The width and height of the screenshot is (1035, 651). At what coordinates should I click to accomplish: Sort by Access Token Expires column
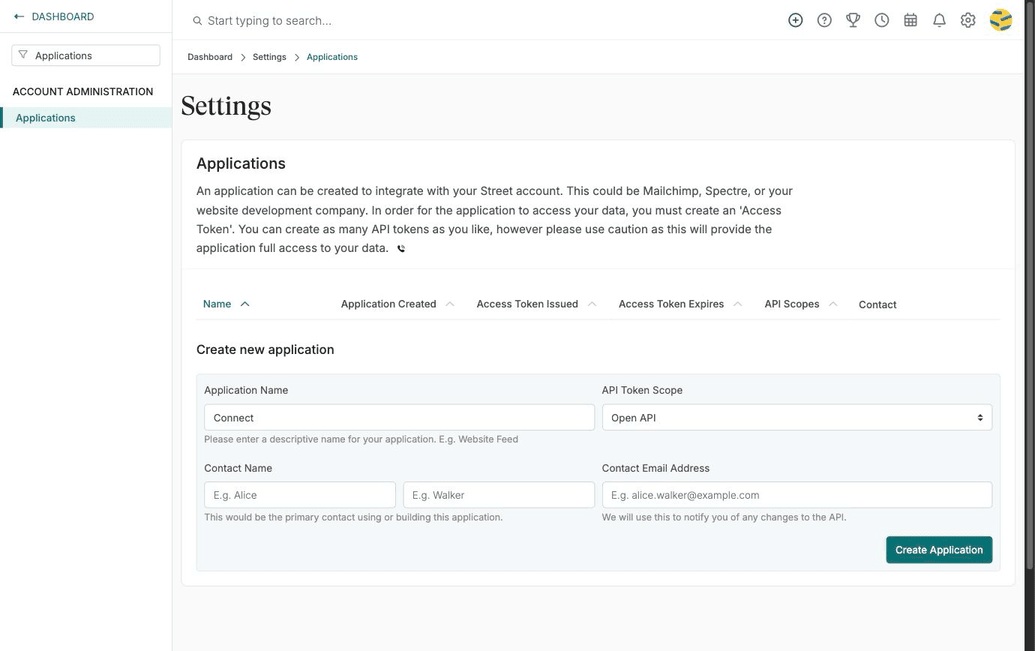(680, 304)
